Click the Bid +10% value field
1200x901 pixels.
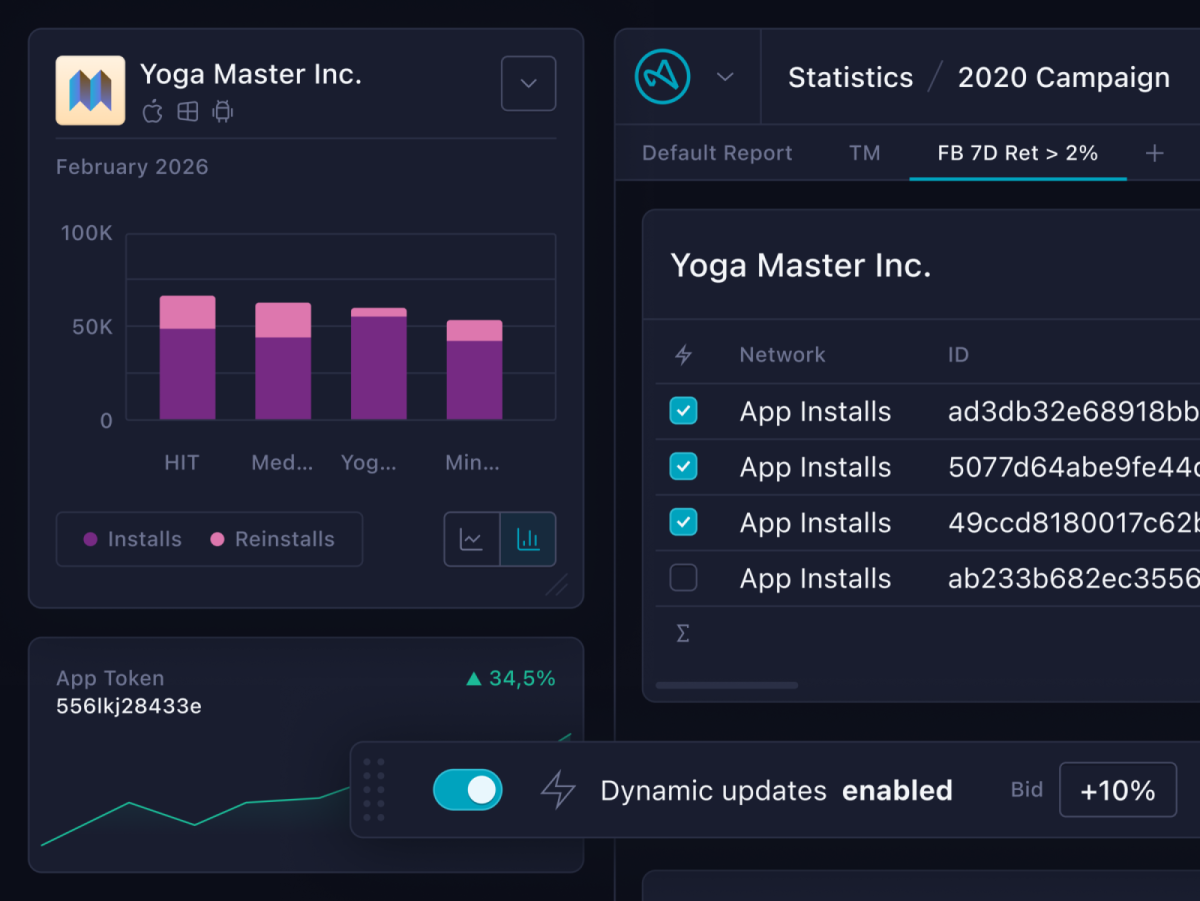point(1118,790)
